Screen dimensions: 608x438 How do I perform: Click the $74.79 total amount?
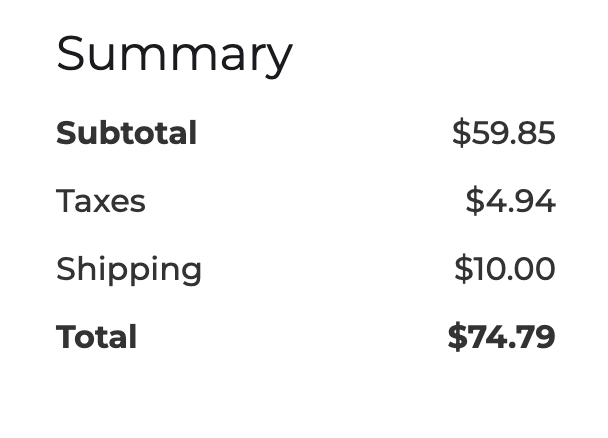click(501, 336)
